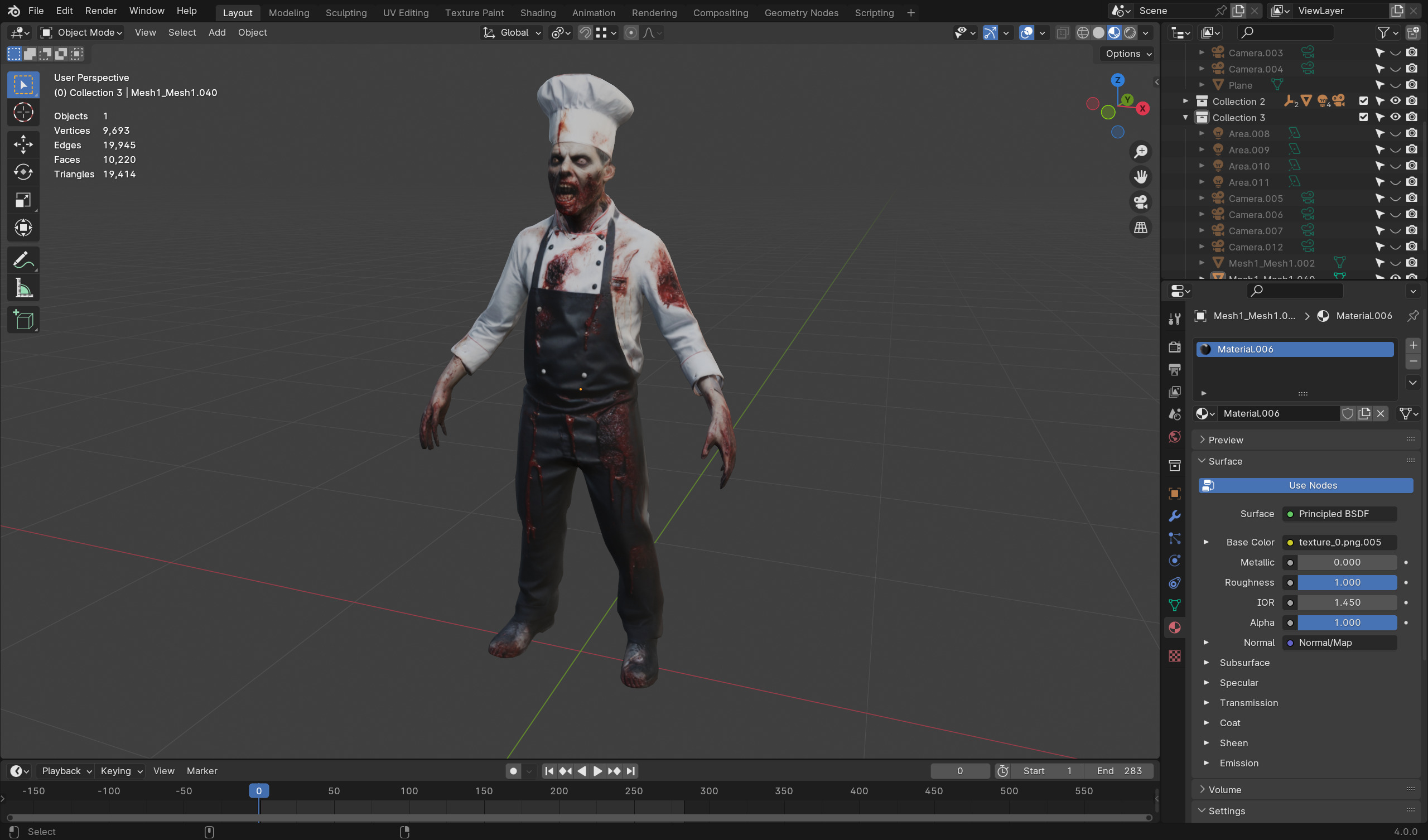
Task: Jump to the timeline end
Action: pyautogui.click(x=630, y=771)
